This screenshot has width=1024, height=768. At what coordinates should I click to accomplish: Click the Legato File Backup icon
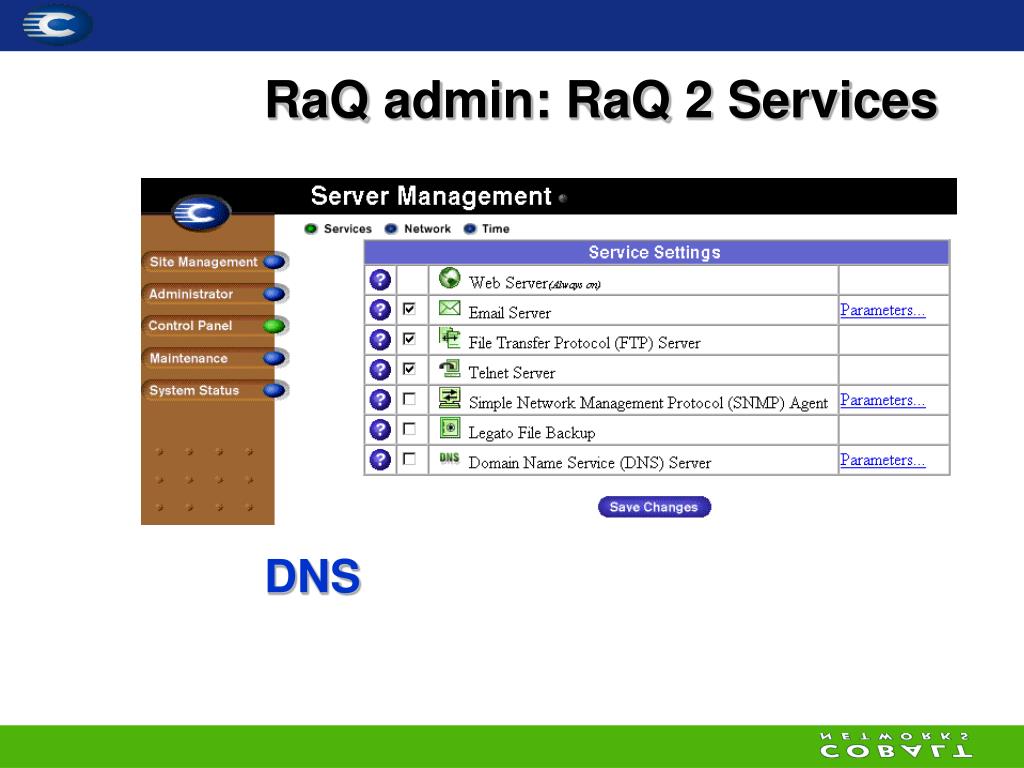(x=449, y=428)
